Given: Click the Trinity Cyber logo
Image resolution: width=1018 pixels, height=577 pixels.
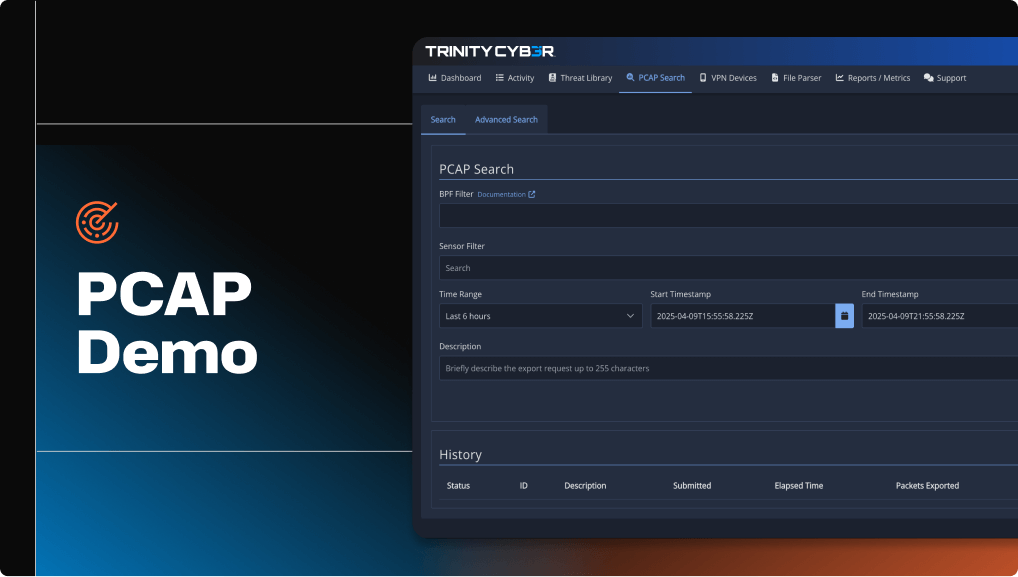Looking at the screenshot, I should tap(490, 51).
